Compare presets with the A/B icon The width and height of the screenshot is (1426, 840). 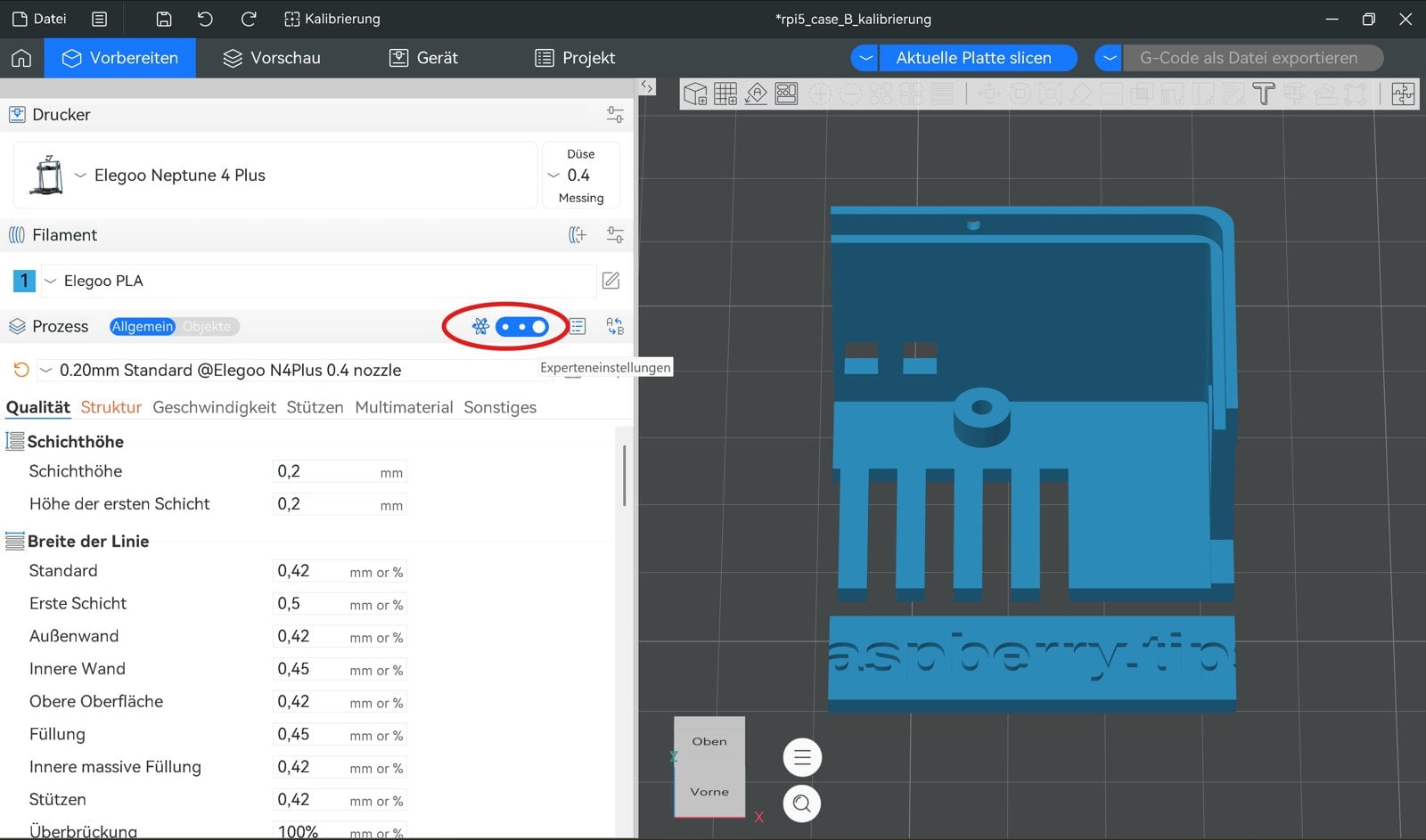[x=615, y=327]
